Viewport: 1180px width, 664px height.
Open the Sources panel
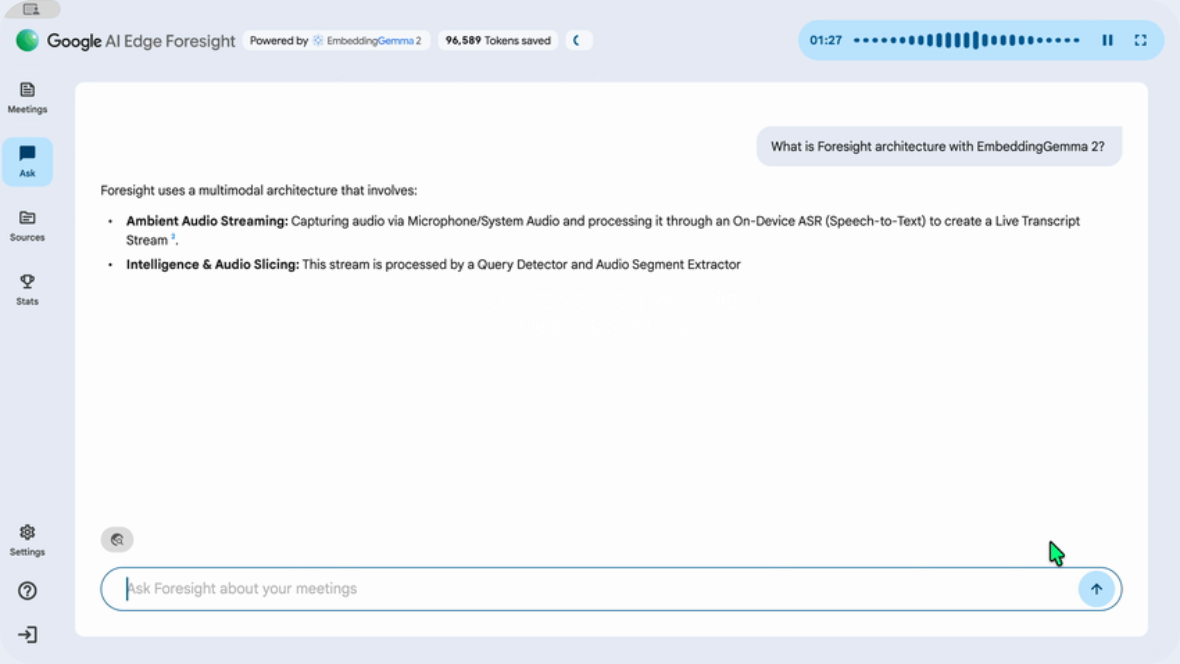tap(27, 226)
